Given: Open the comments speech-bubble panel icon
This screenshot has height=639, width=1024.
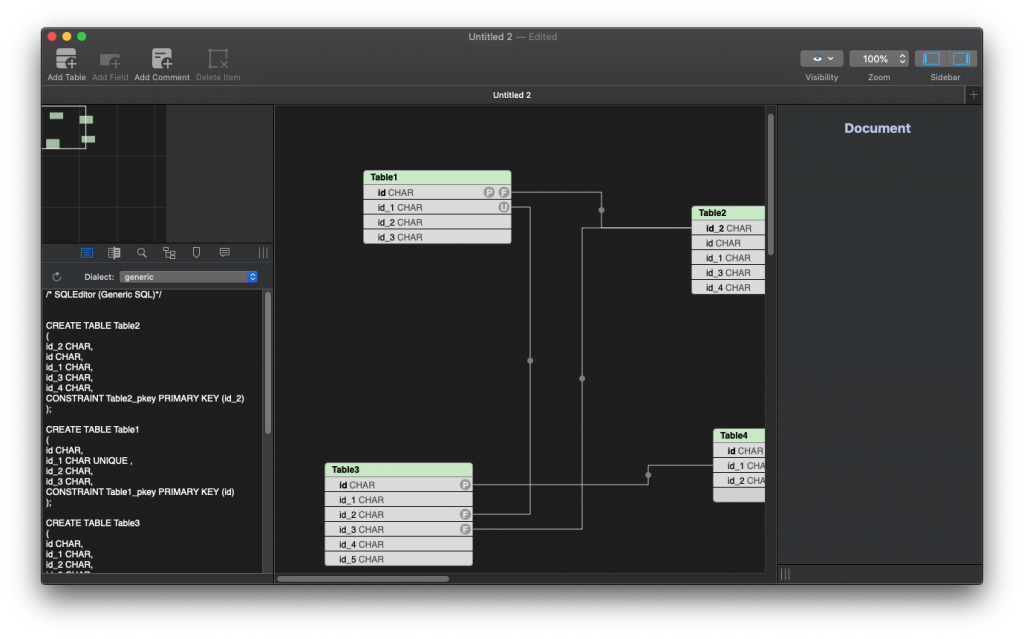Looking at the screenshot, I should (x=224, y=253).
